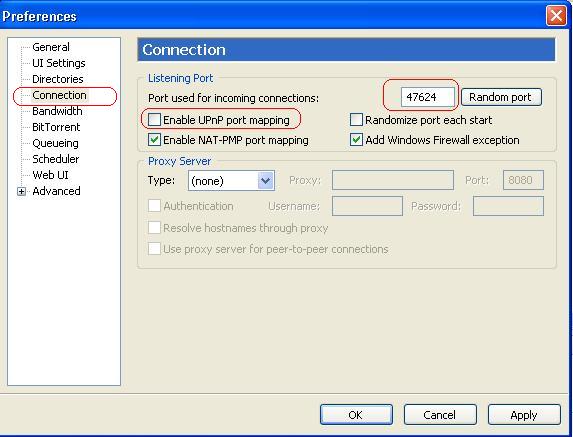Viewport: 573px width, 437px height.
Task: Apply the connection settings
Action: tap(524, 415)
